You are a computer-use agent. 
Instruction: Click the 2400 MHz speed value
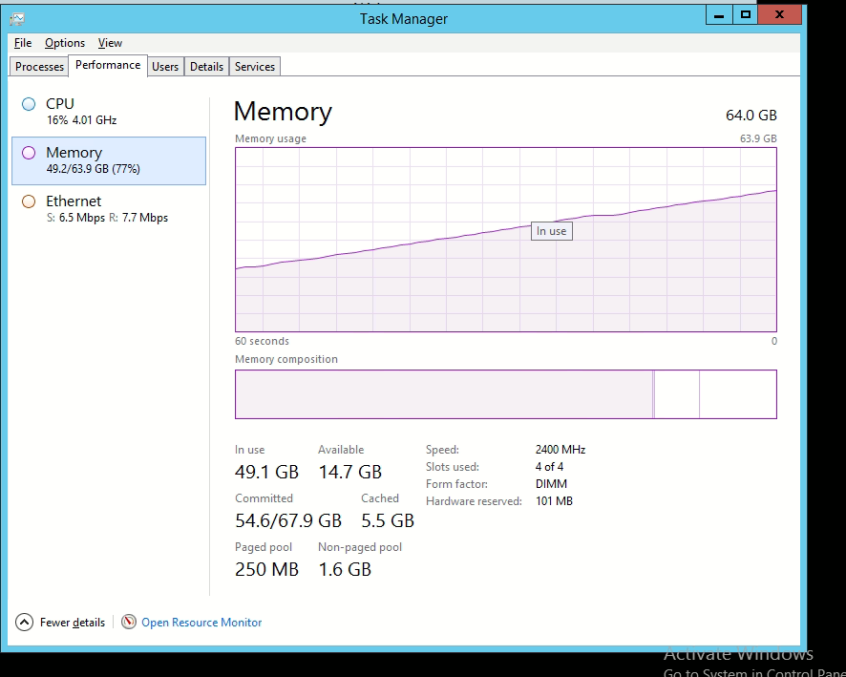[560, 449]
